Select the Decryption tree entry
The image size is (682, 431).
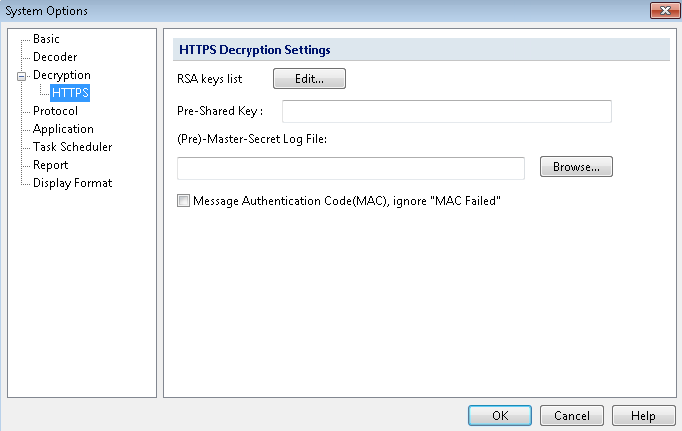pyautogui.click(x=62, y=75)
